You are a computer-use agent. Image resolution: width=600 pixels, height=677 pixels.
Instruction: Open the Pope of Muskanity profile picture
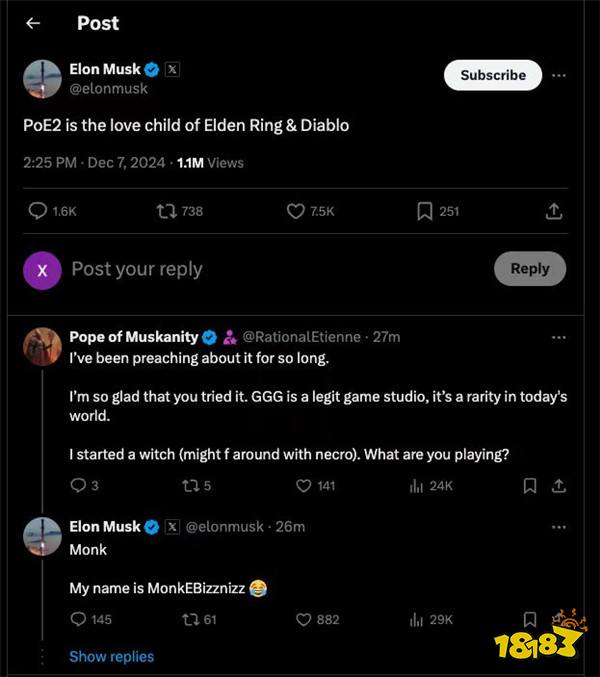coord(42,347)
